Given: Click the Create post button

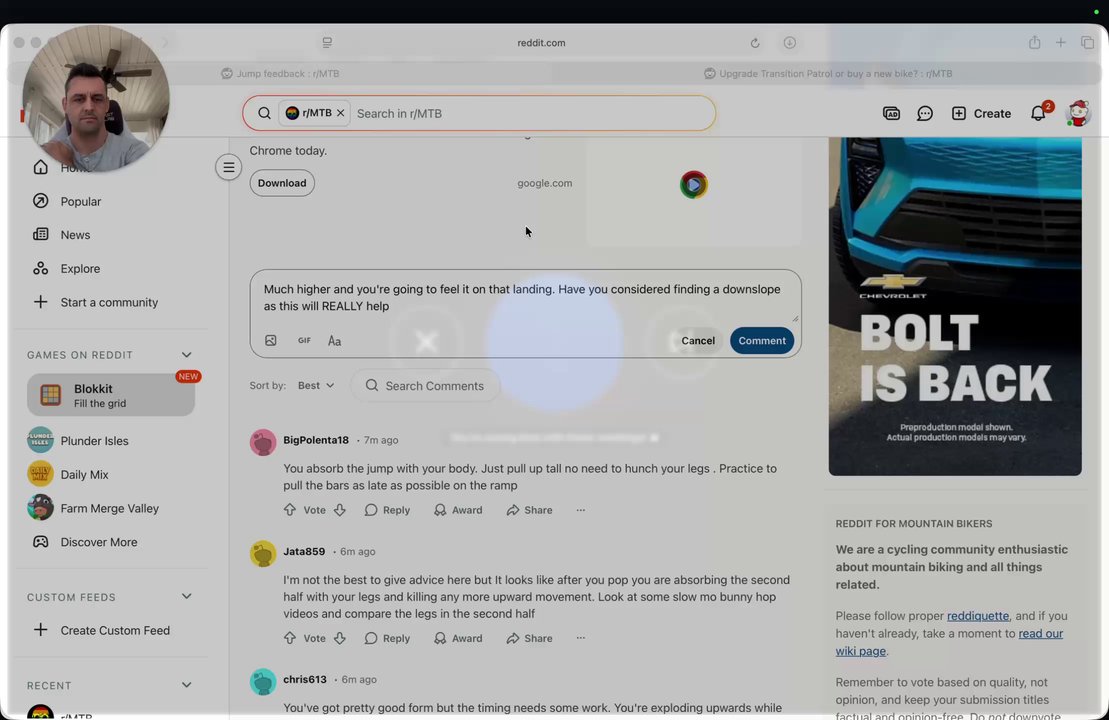Looking at the screenshot, I should [981, 113].
